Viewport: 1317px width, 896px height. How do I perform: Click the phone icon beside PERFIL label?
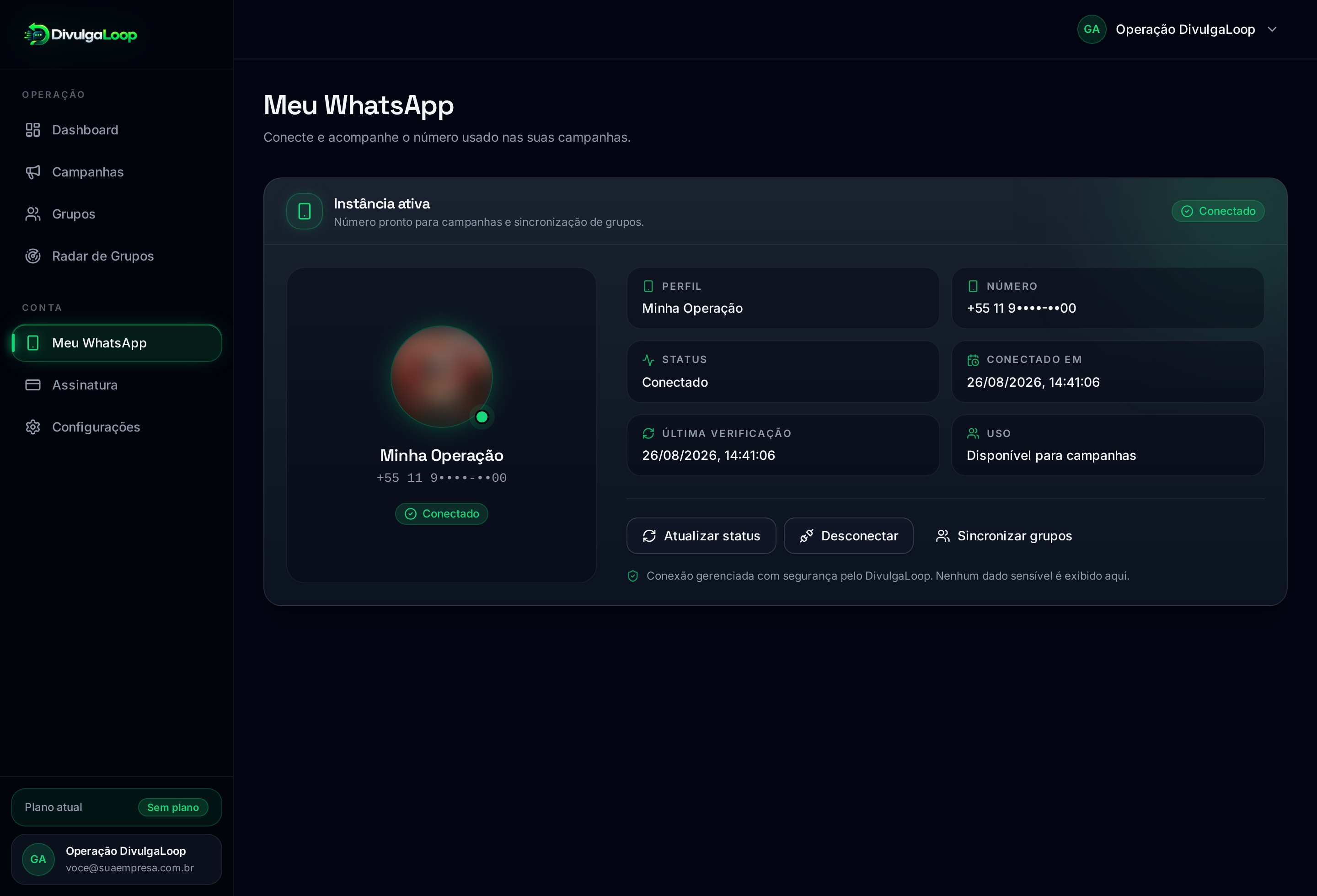pos(648,286)
